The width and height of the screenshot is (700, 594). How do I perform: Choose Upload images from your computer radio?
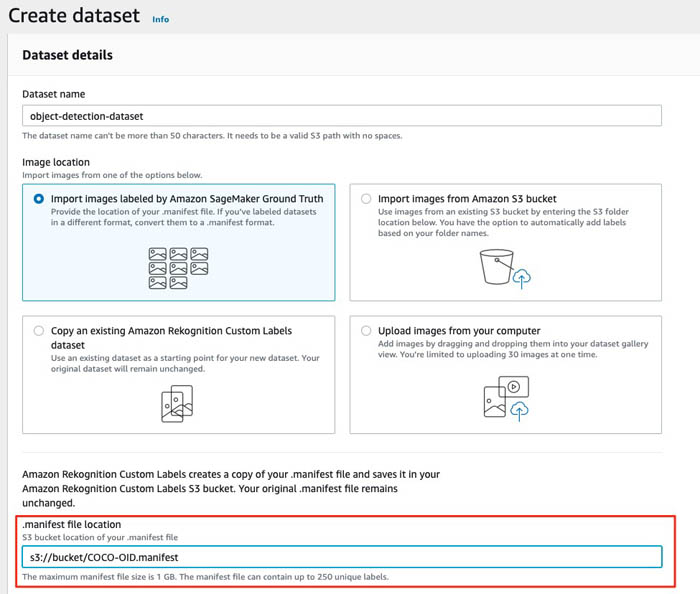pos(366,331)
